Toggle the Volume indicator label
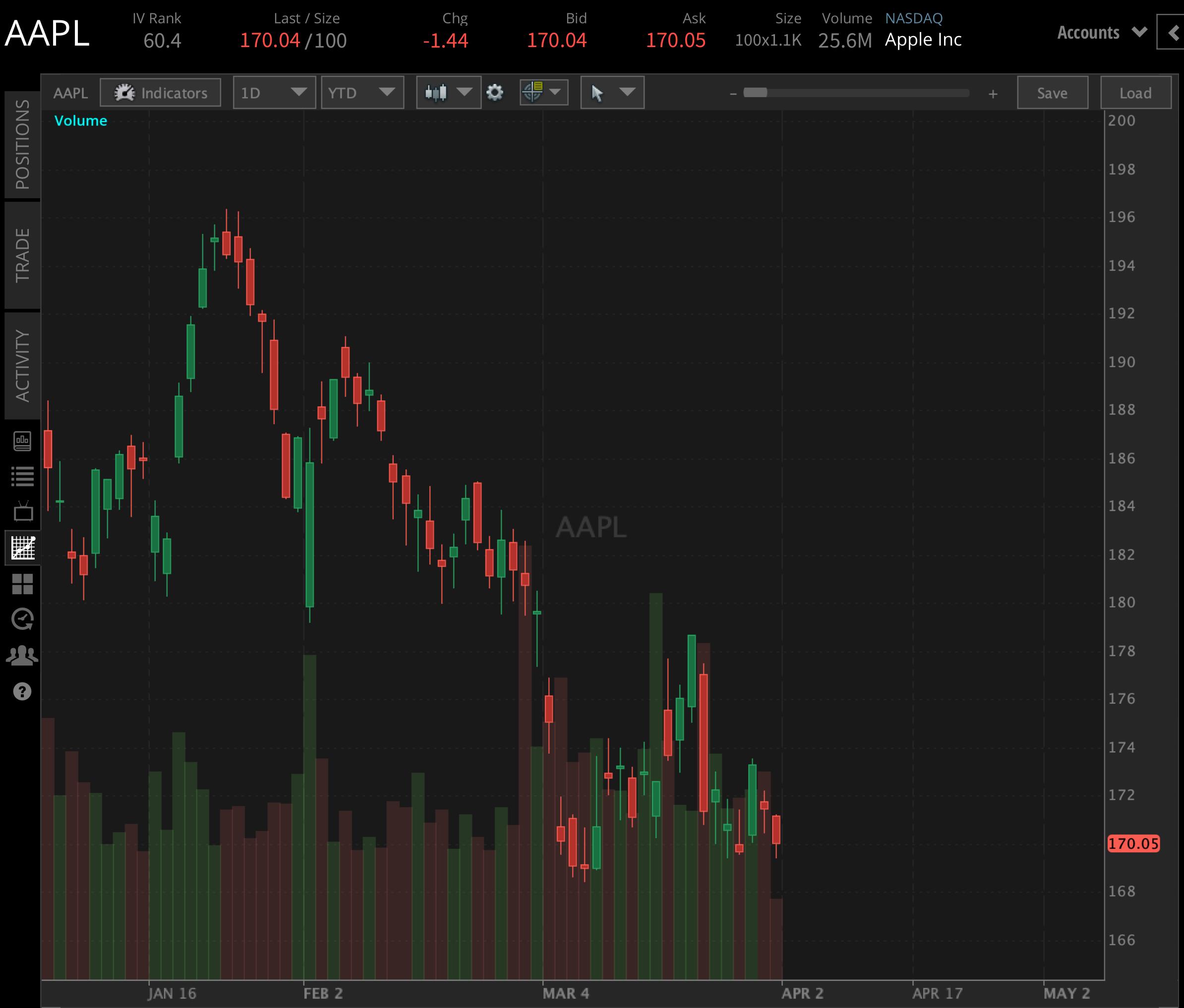 [x=81, y=120]
